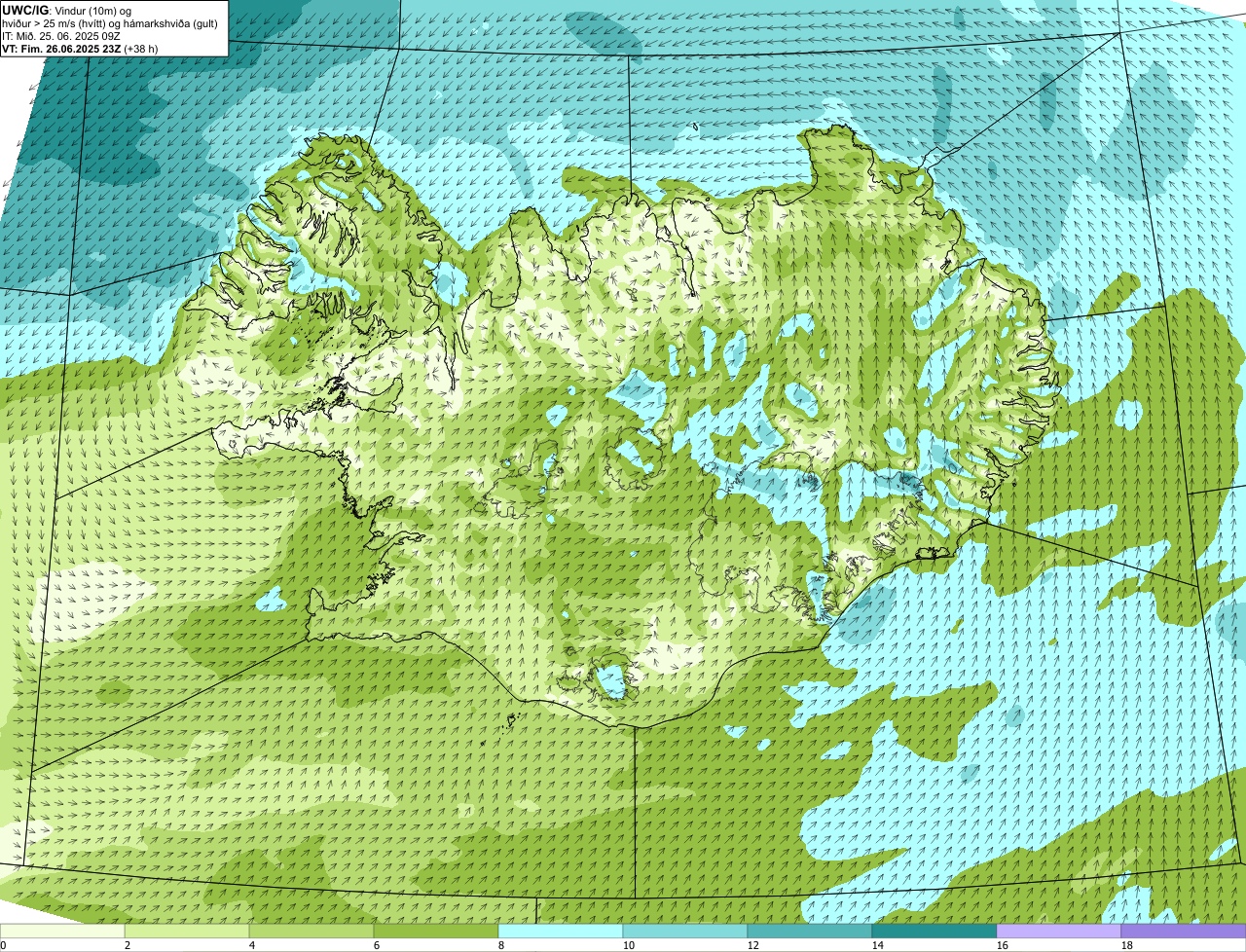The image size is (1246, 952).
Task: Click the title line "UWC/IG: Vindur (10m) og"
Action: pos(67,11)
